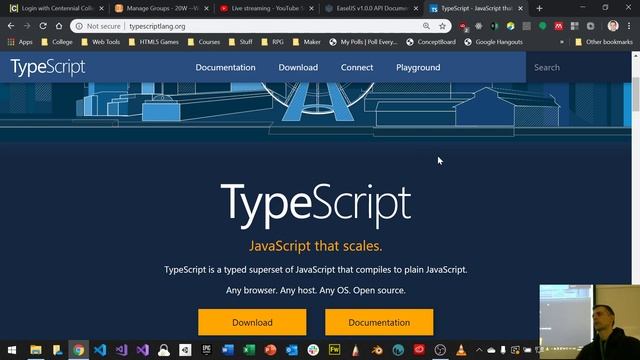Open the red M extension icon
This screenshot has width=640, height=360.
(x=558, y=26)
